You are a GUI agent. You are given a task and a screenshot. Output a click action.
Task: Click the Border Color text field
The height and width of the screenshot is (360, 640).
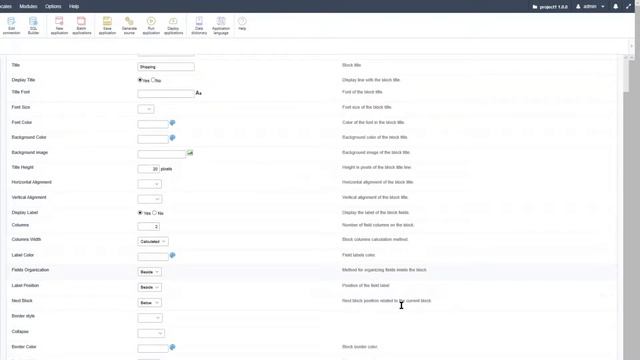pos(153,349)
